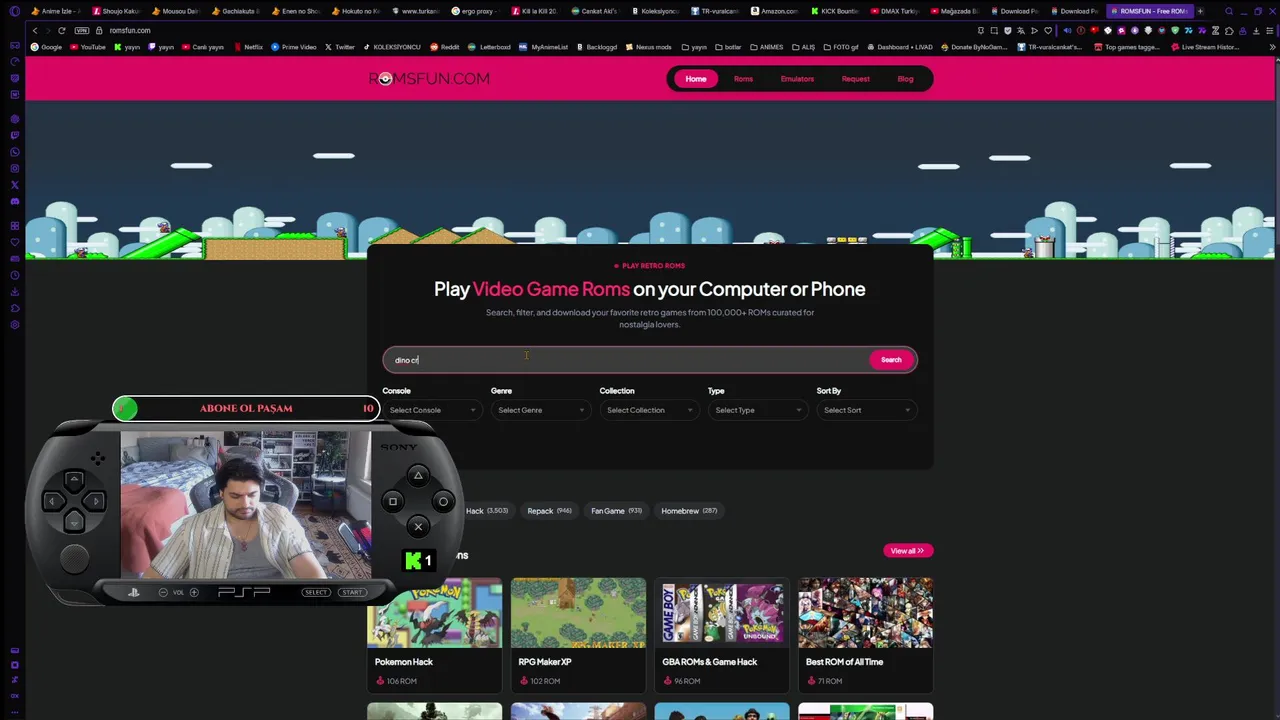Expand the ALIŞ bookmark folder
The width and height of the screenshot is (1280, 720).
point(805,47)
